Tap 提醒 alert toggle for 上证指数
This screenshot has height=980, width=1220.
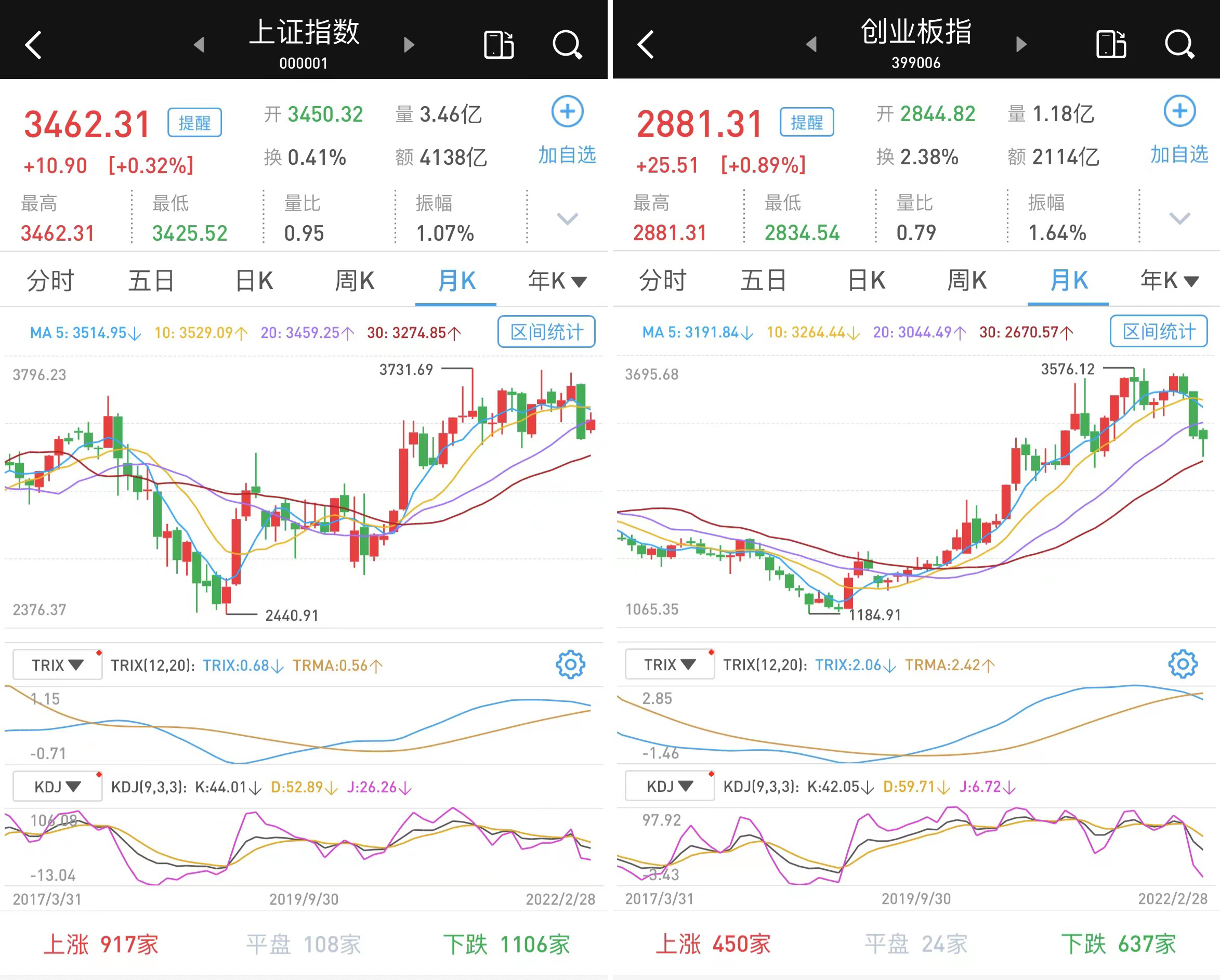click(194, 123)
